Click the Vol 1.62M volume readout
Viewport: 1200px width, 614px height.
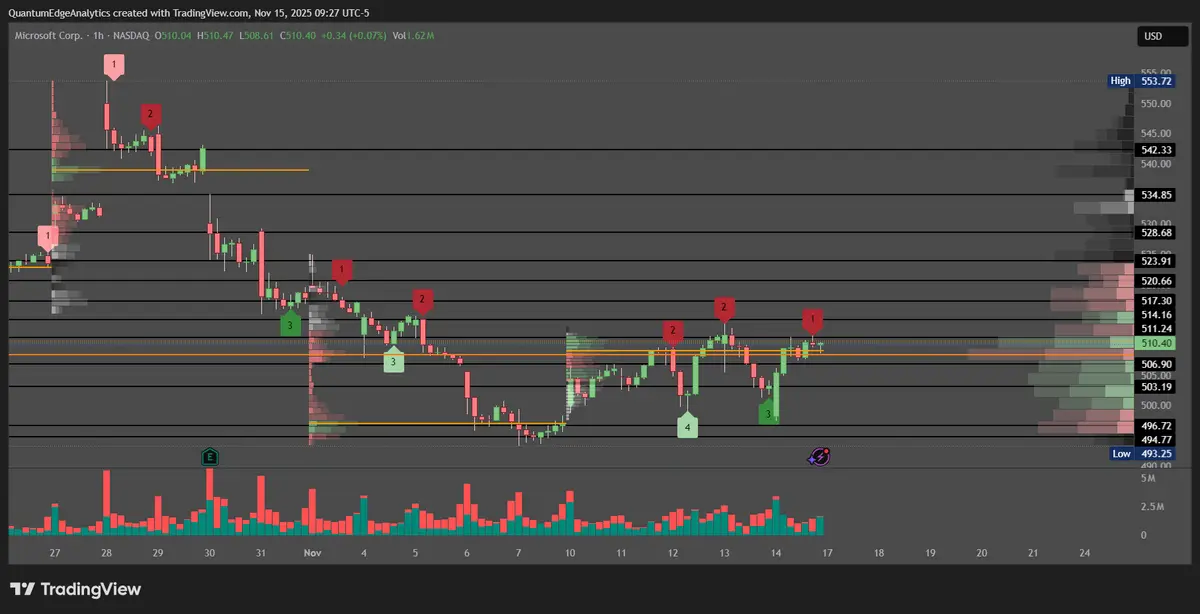tap(413, 36)
